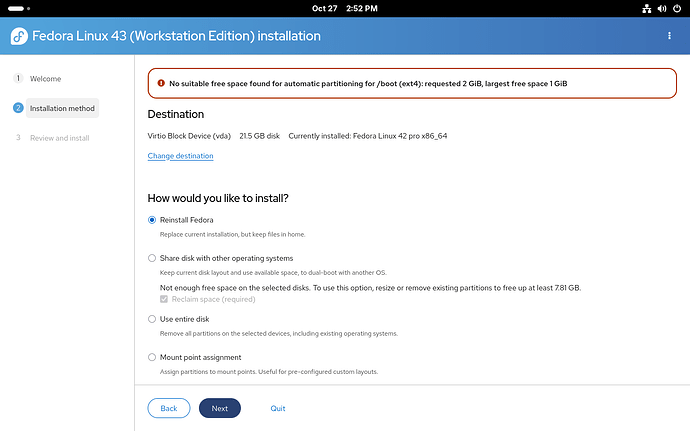690x431 pixels.
Task: Click the Destination heading
Action: (176, 114)
